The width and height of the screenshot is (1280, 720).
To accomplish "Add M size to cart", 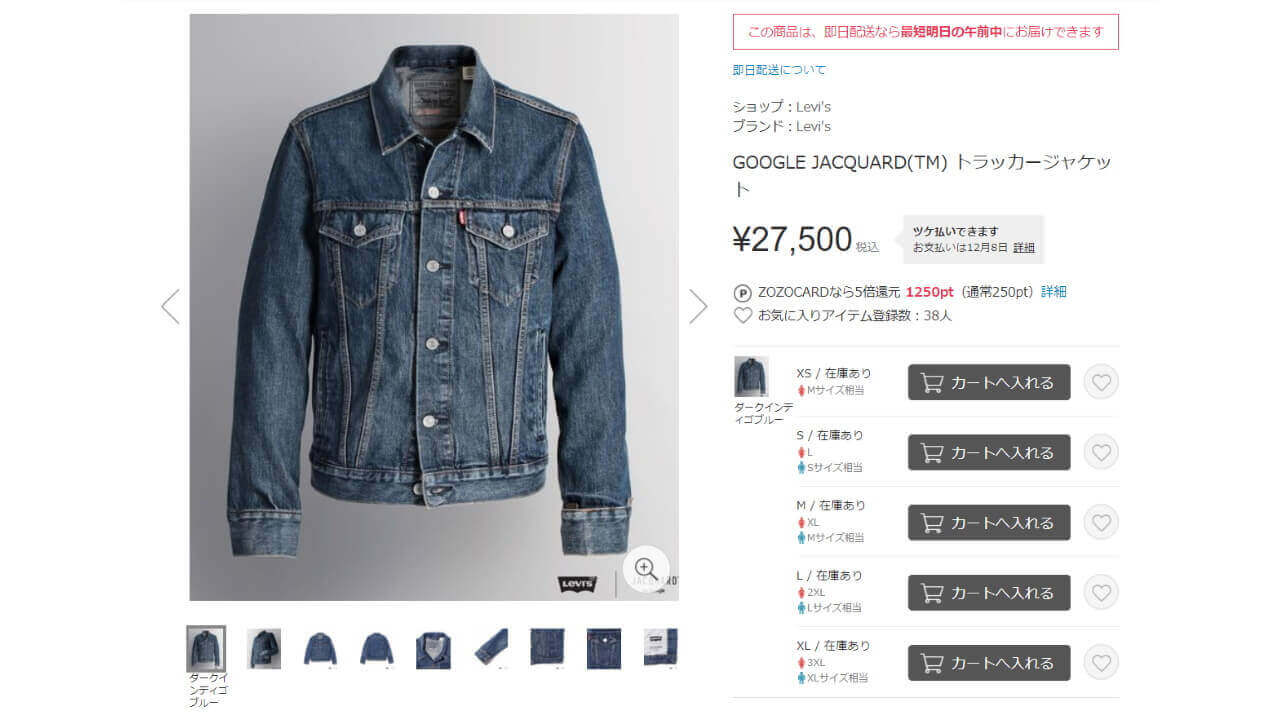I will pos(989,522).
